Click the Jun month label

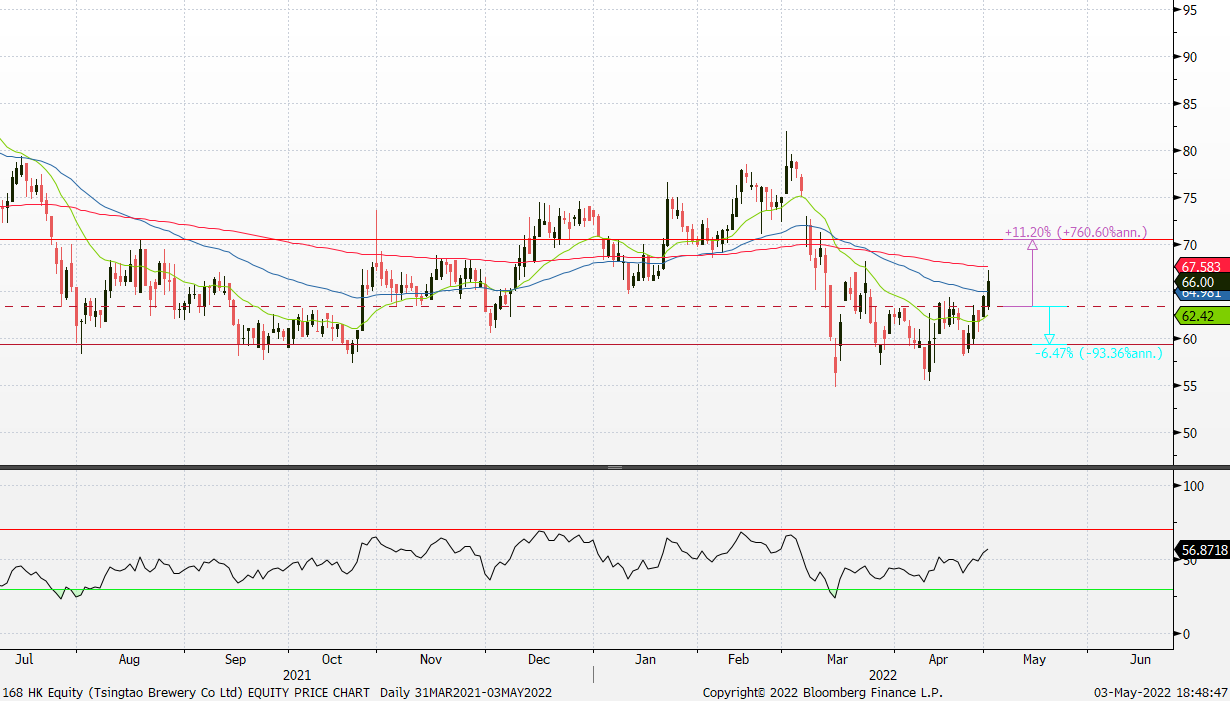[1139, 660]
